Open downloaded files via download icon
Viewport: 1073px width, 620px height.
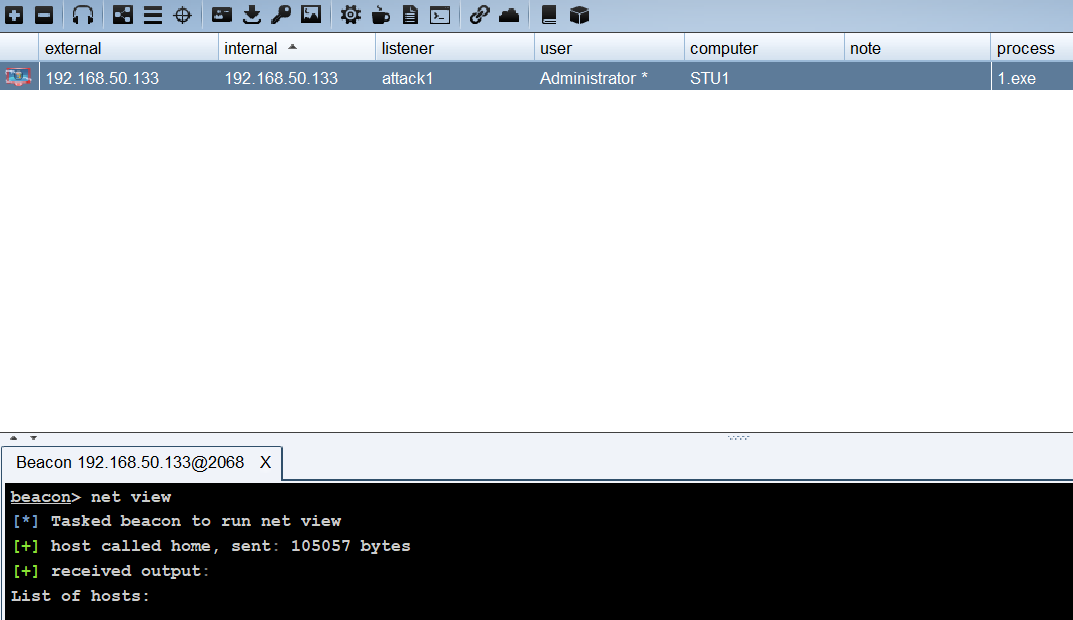(x=252, y=15)
